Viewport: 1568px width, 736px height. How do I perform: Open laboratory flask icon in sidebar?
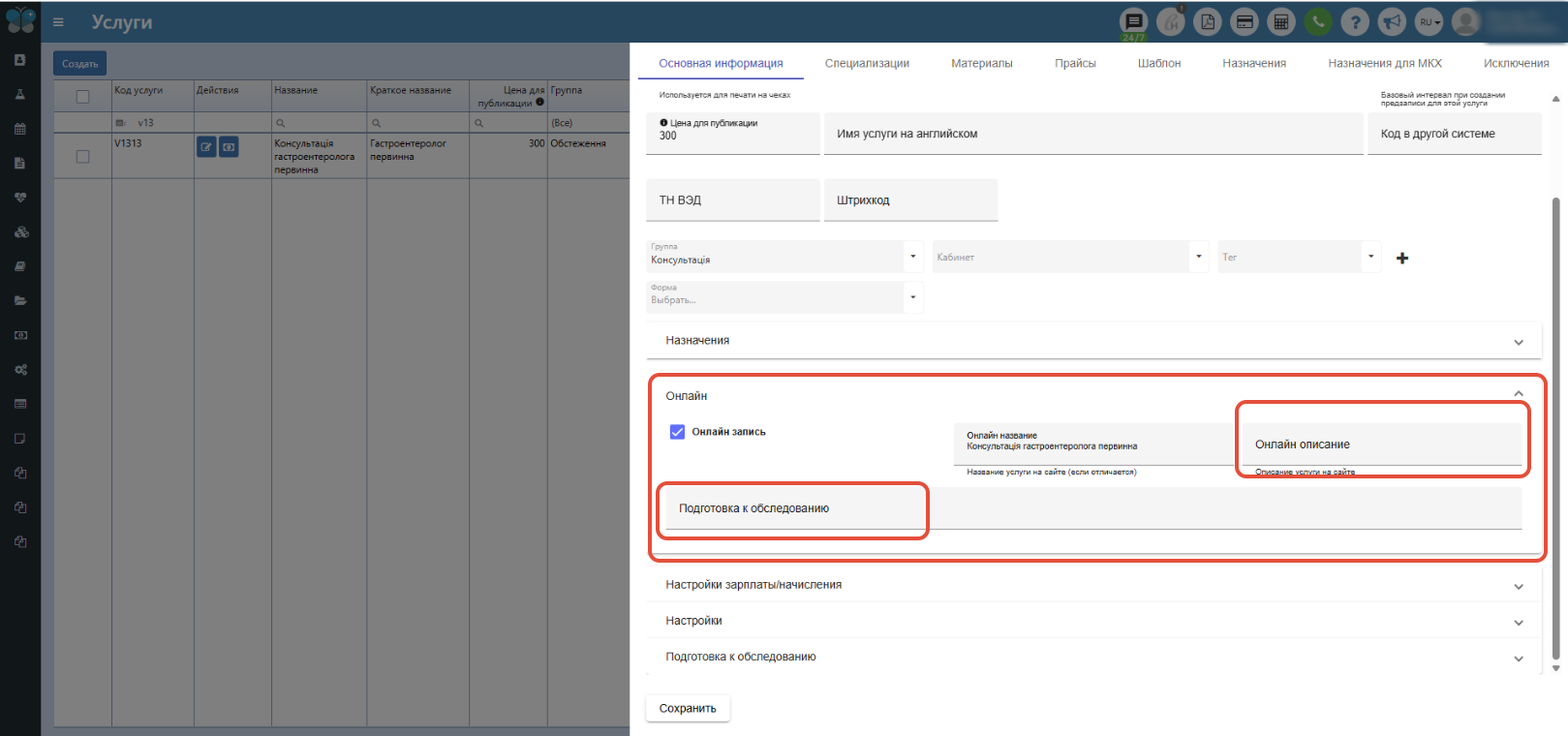point(20,95)
